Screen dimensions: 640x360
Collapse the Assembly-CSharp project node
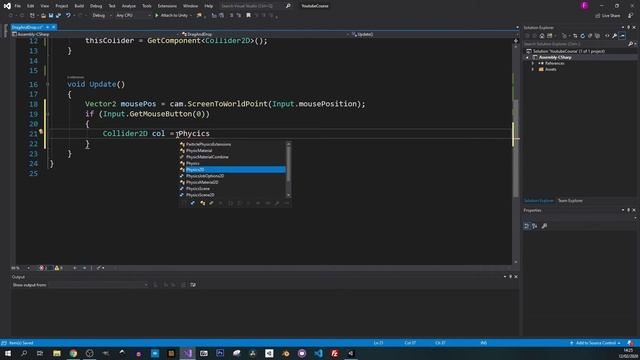(x=527, y=58)
